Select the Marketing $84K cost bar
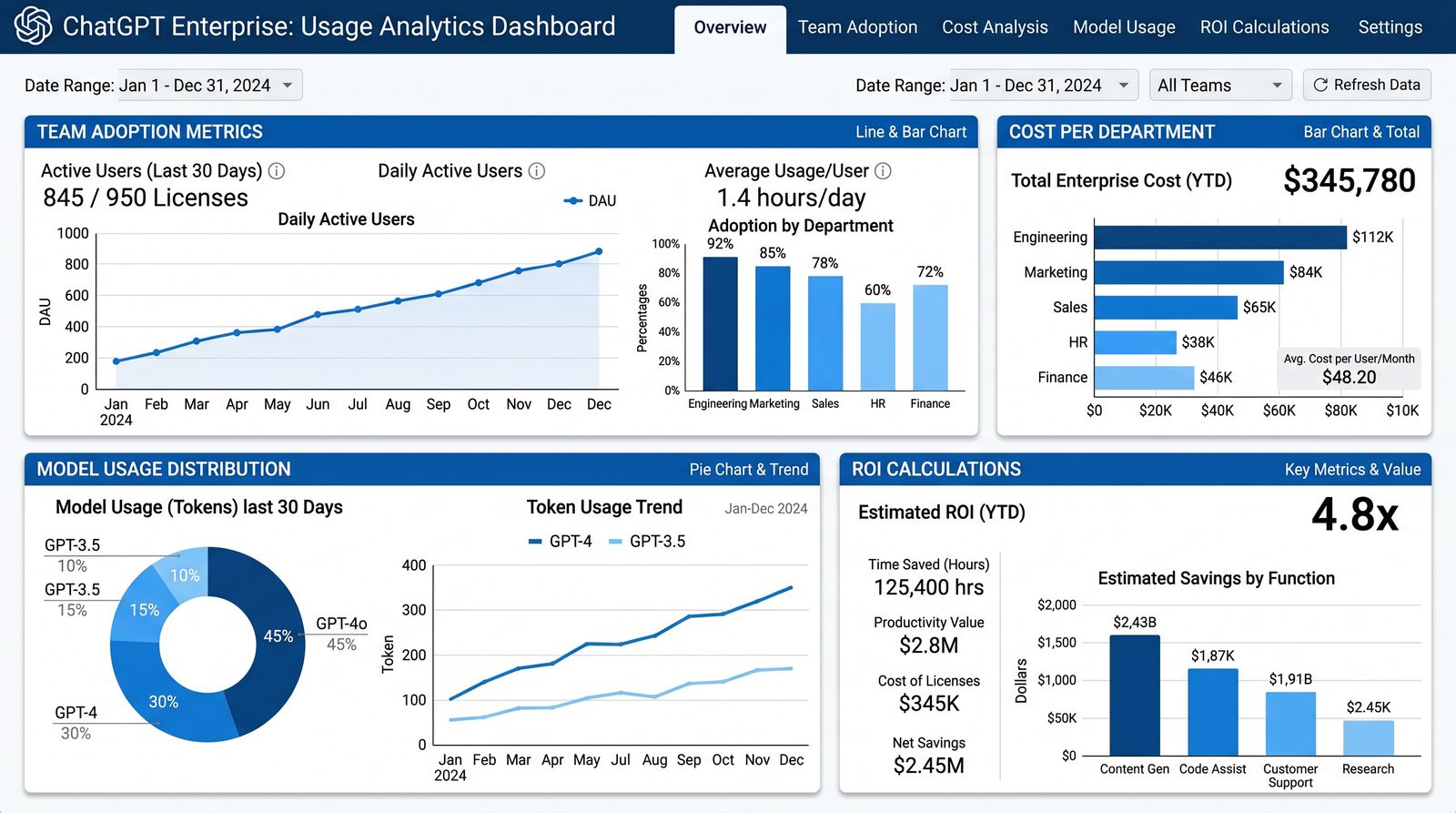 pos(1189,272)
